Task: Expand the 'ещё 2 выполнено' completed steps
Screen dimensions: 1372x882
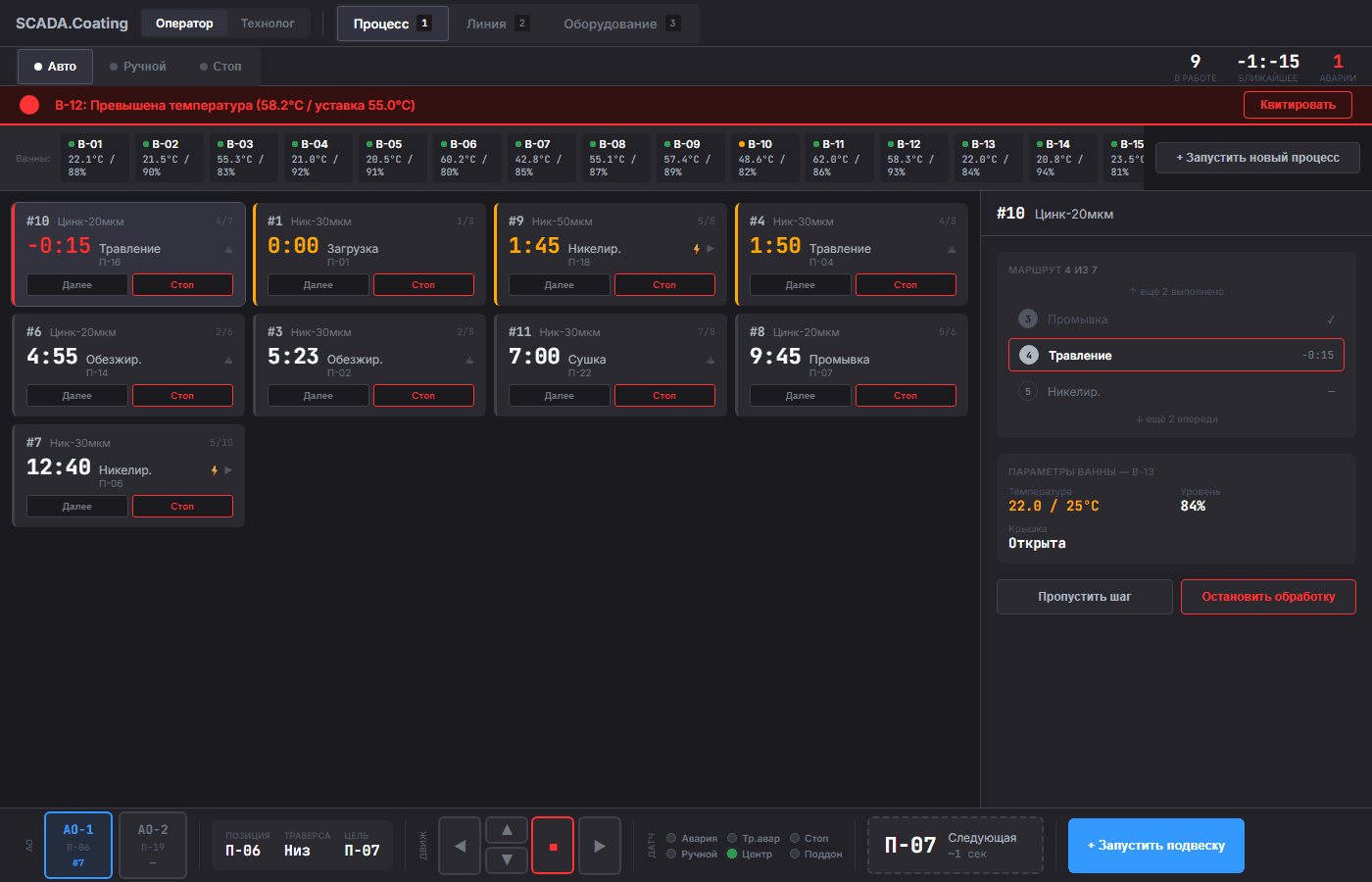Action: click(x=1176, y=291)
